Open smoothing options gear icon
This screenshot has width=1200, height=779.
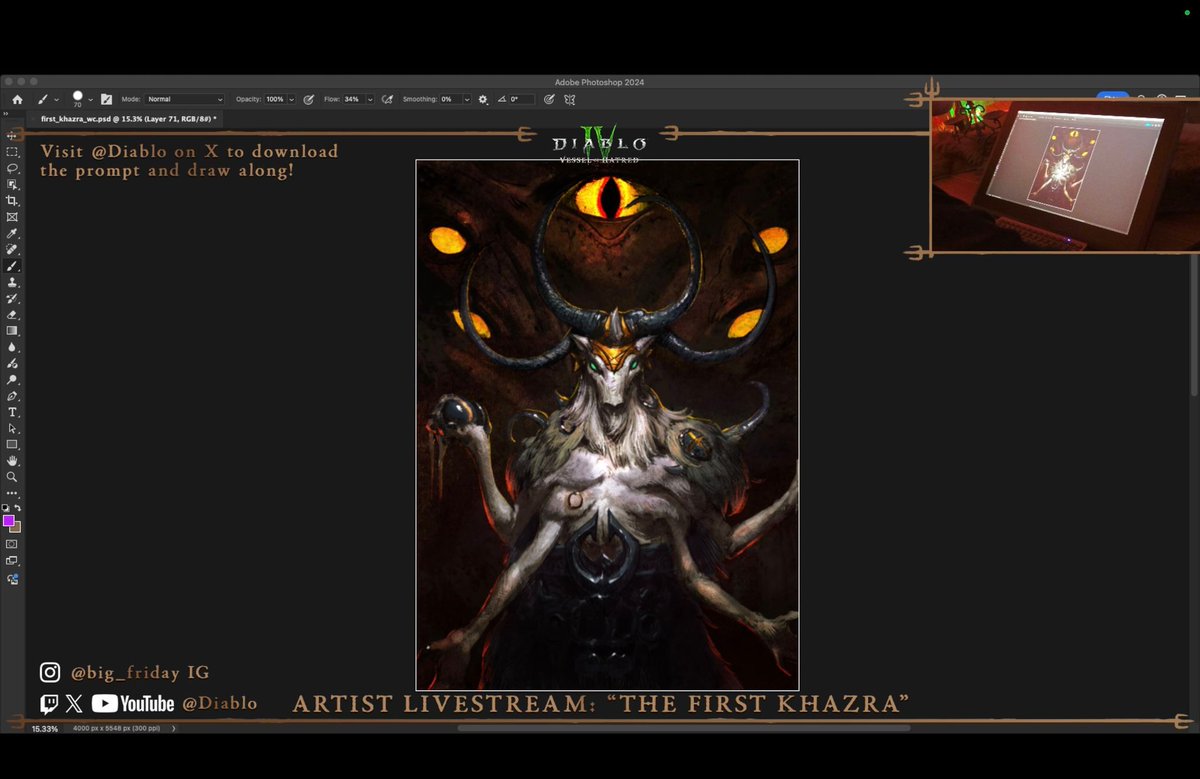(483, 99)
